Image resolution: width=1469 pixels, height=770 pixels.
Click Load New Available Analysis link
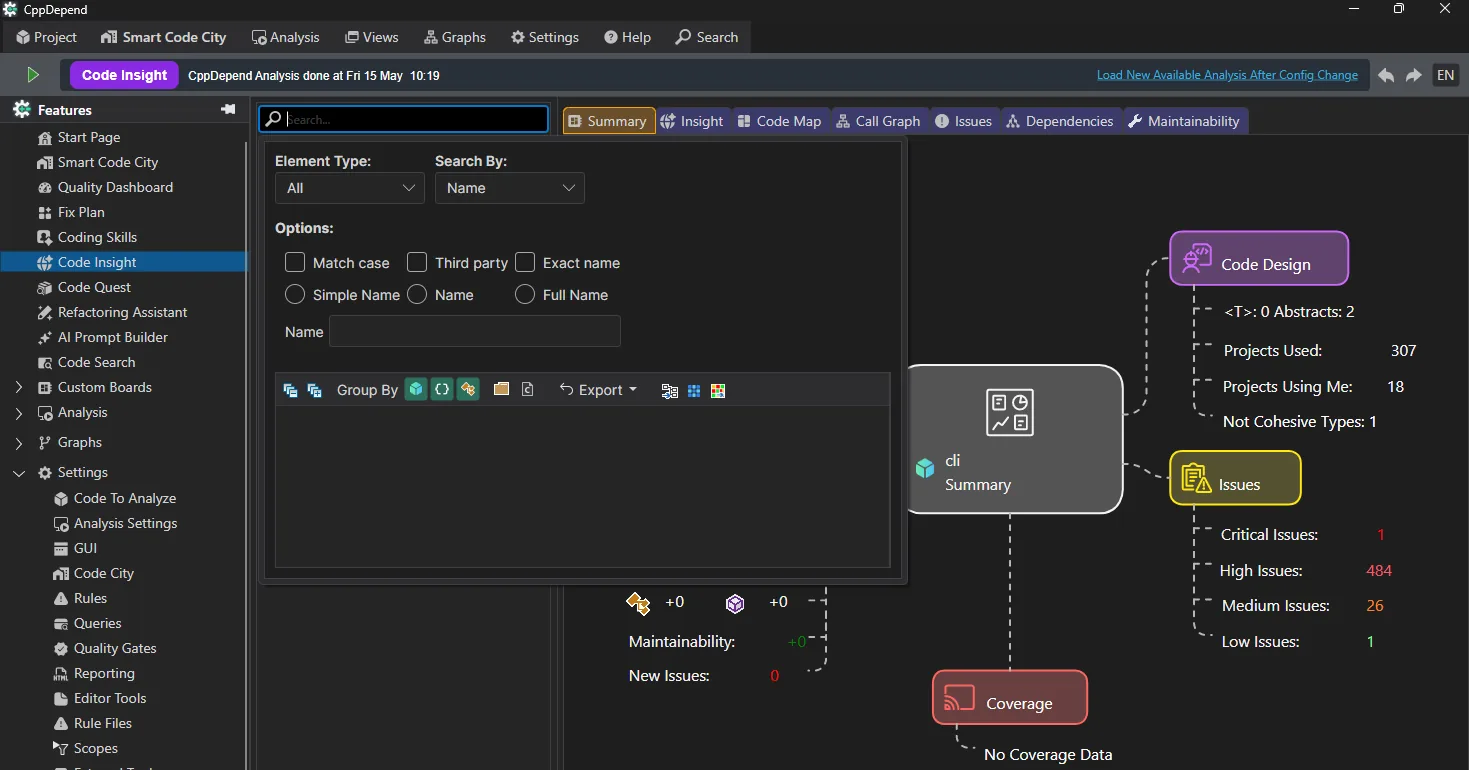(x=1227, y=75)
